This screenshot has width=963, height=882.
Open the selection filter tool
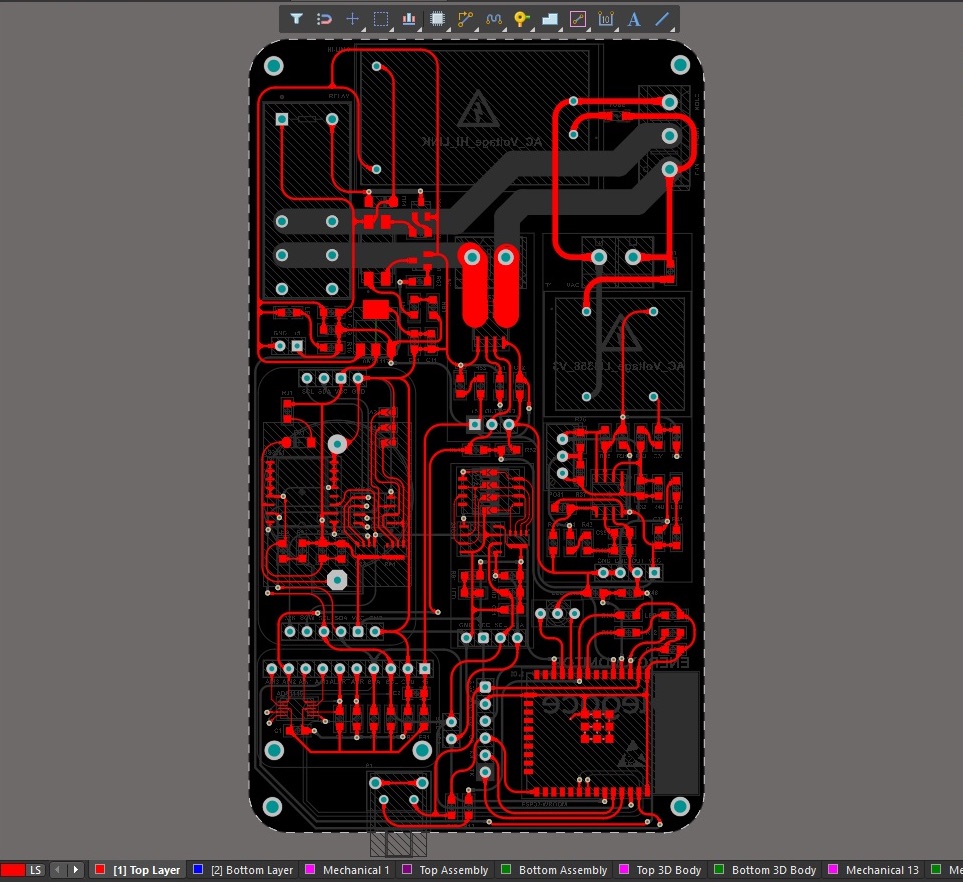[297, 19]
